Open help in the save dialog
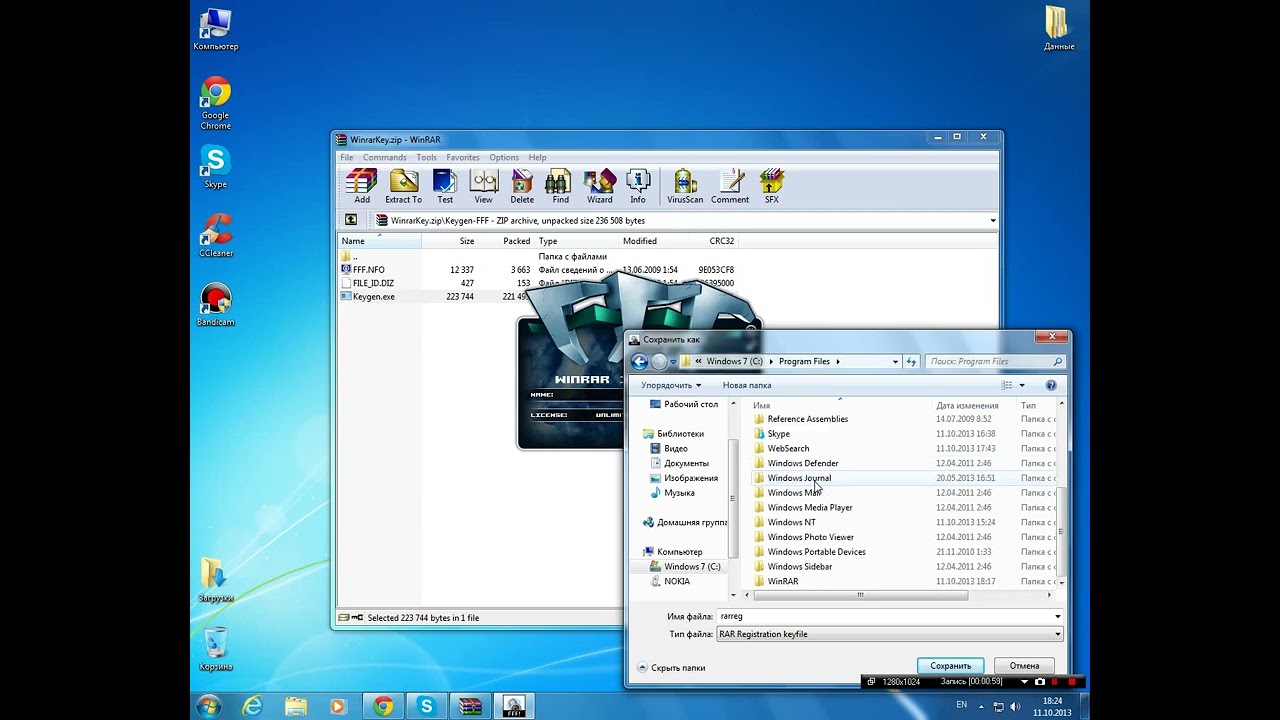1280x720 pixels. point(1051,385)
